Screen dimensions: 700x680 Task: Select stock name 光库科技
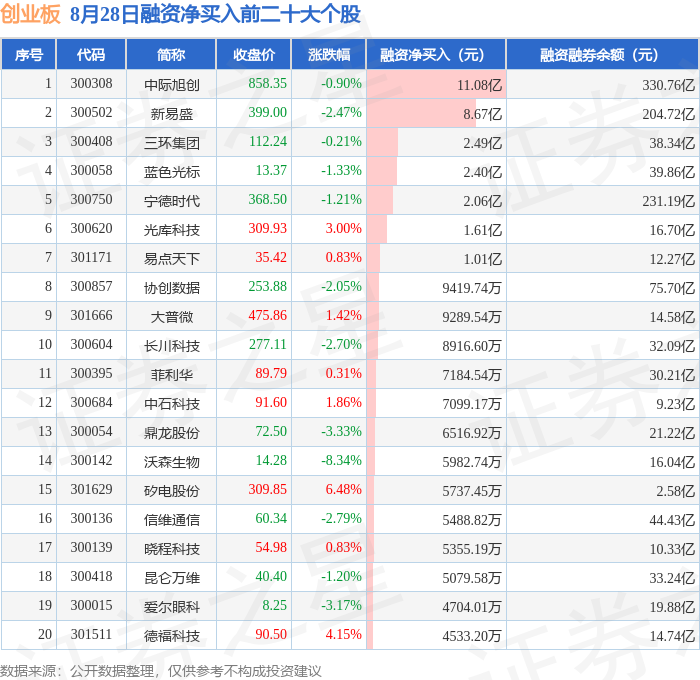(171, 229)
